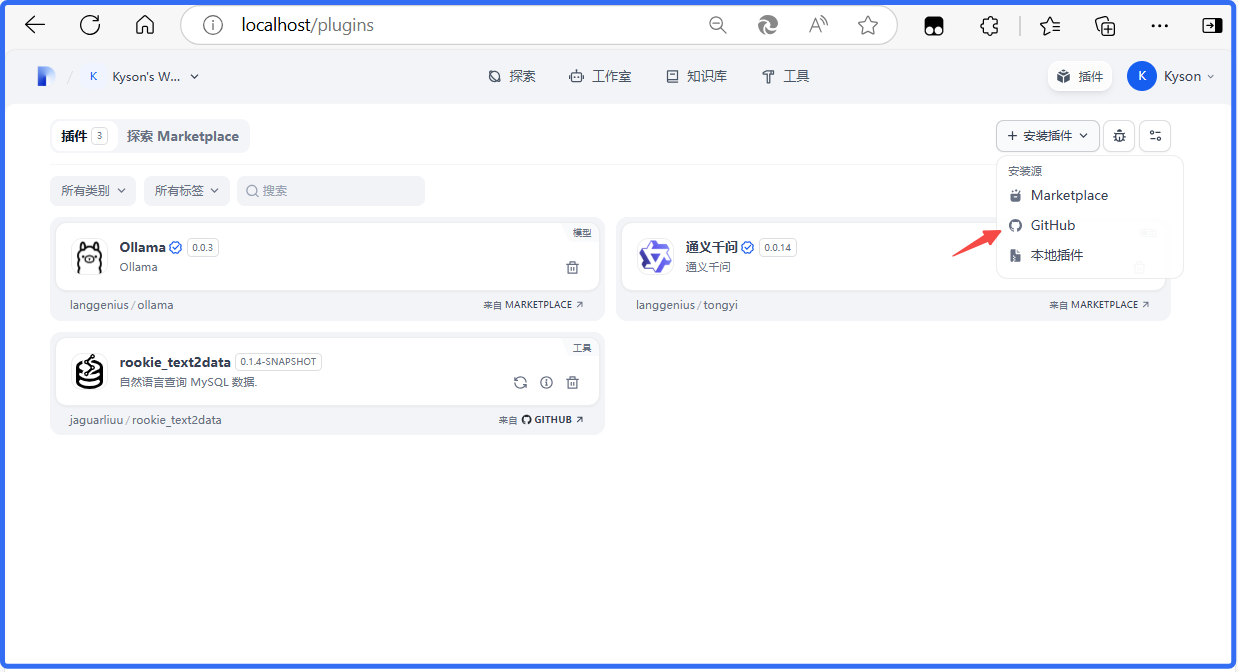
Task: Choose 本地插件 as the install source
Action: [x=1089, y=256]
